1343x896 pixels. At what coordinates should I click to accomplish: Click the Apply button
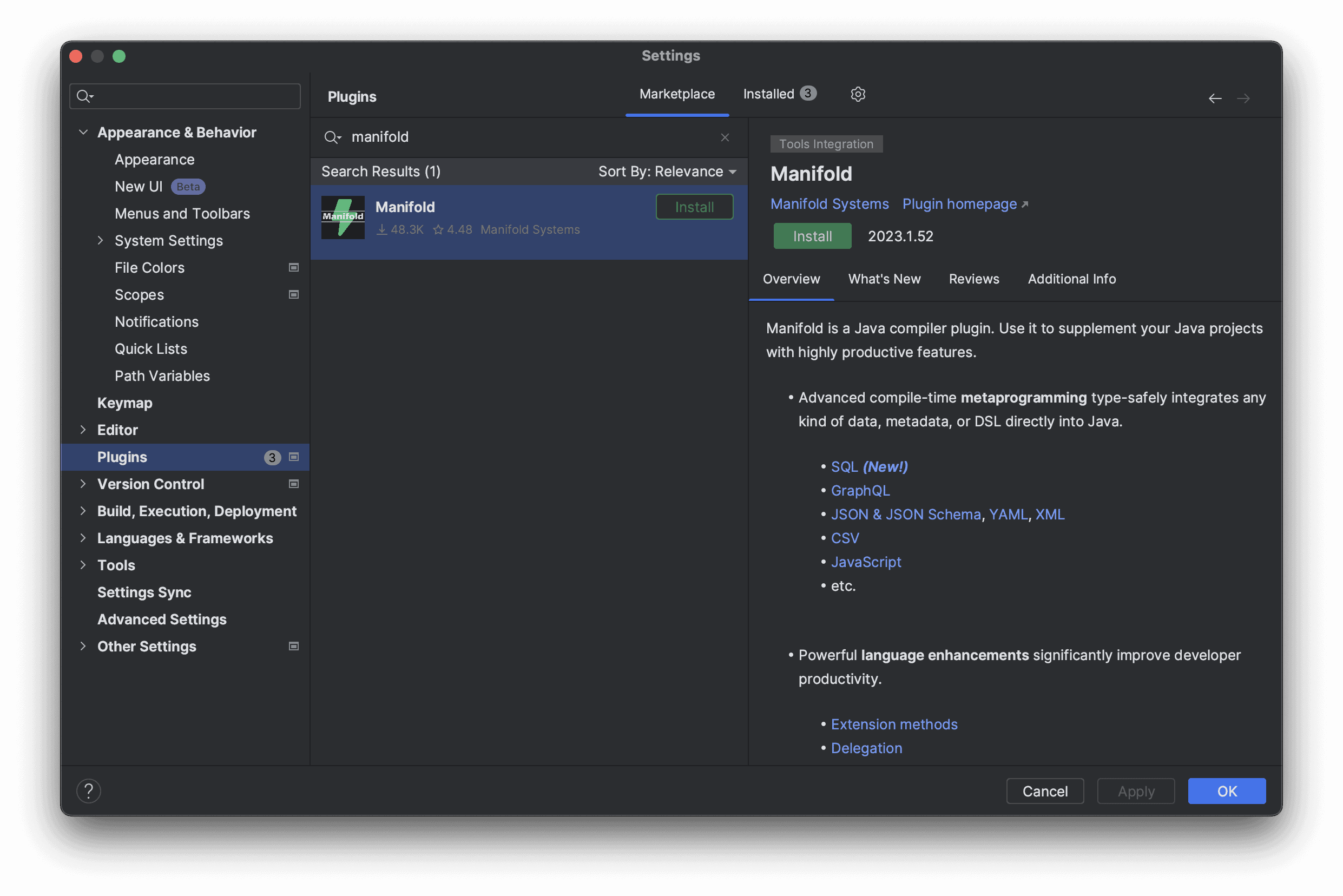[1136, 791]
